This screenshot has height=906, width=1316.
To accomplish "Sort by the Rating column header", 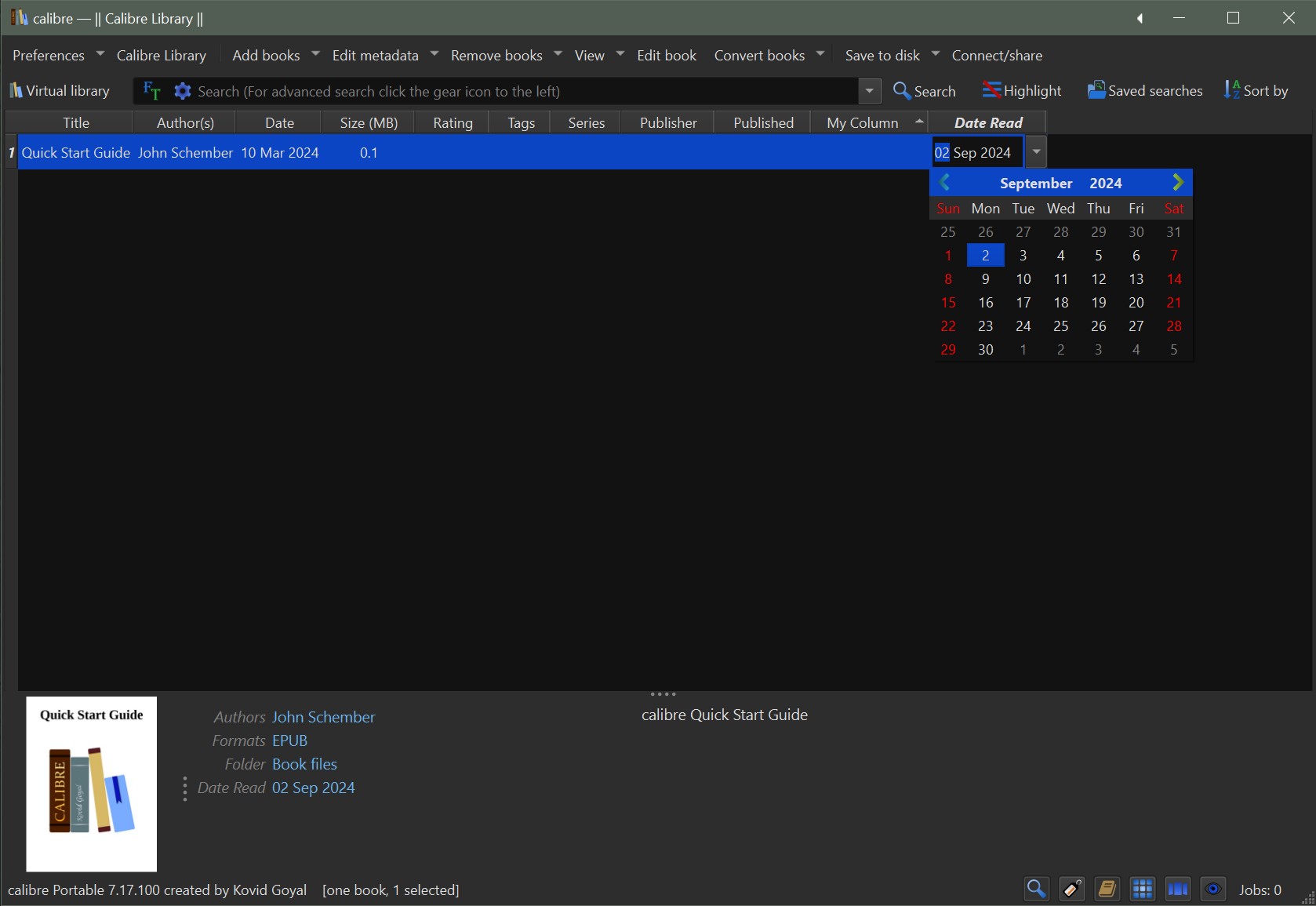I will click(x=453, y=123).
